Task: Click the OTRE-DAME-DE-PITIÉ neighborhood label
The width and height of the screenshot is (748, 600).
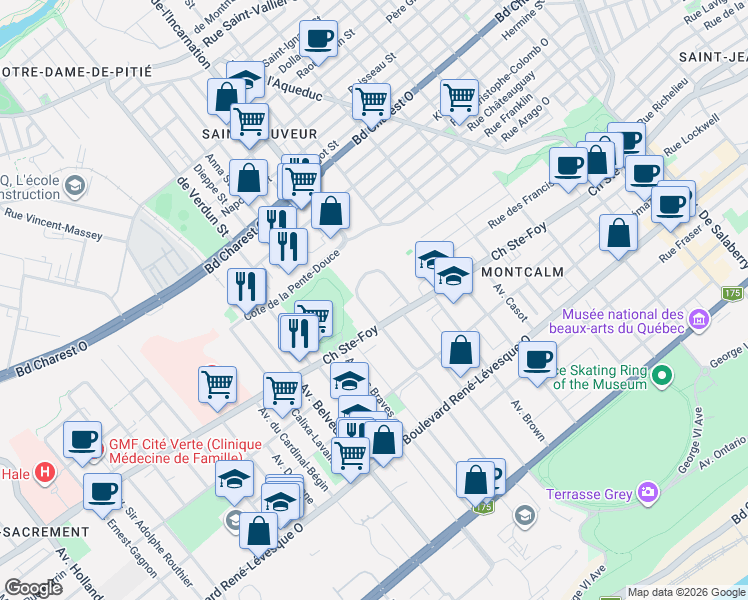Action: point(76,72)
